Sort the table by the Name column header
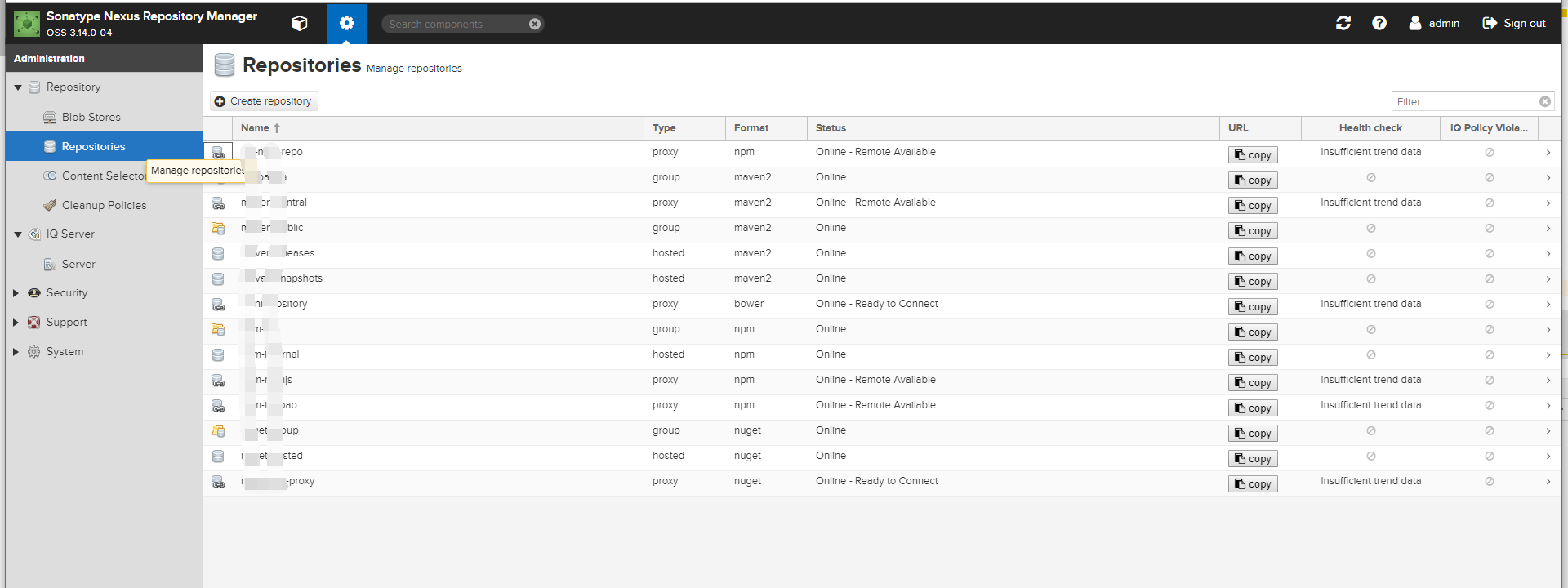The image size is (1568, 588). [438, 128]
